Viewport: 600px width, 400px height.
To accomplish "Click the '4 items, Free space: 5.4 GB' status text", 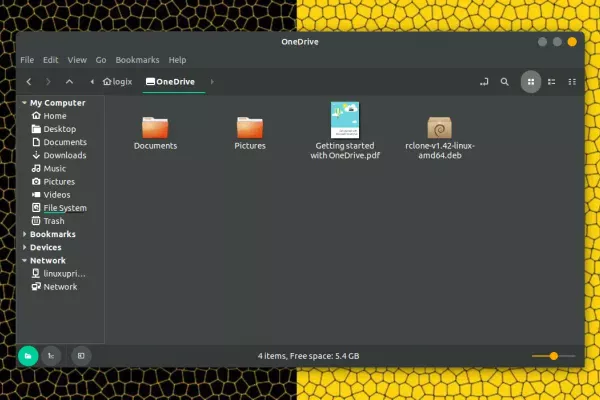I will coord(308,356).
